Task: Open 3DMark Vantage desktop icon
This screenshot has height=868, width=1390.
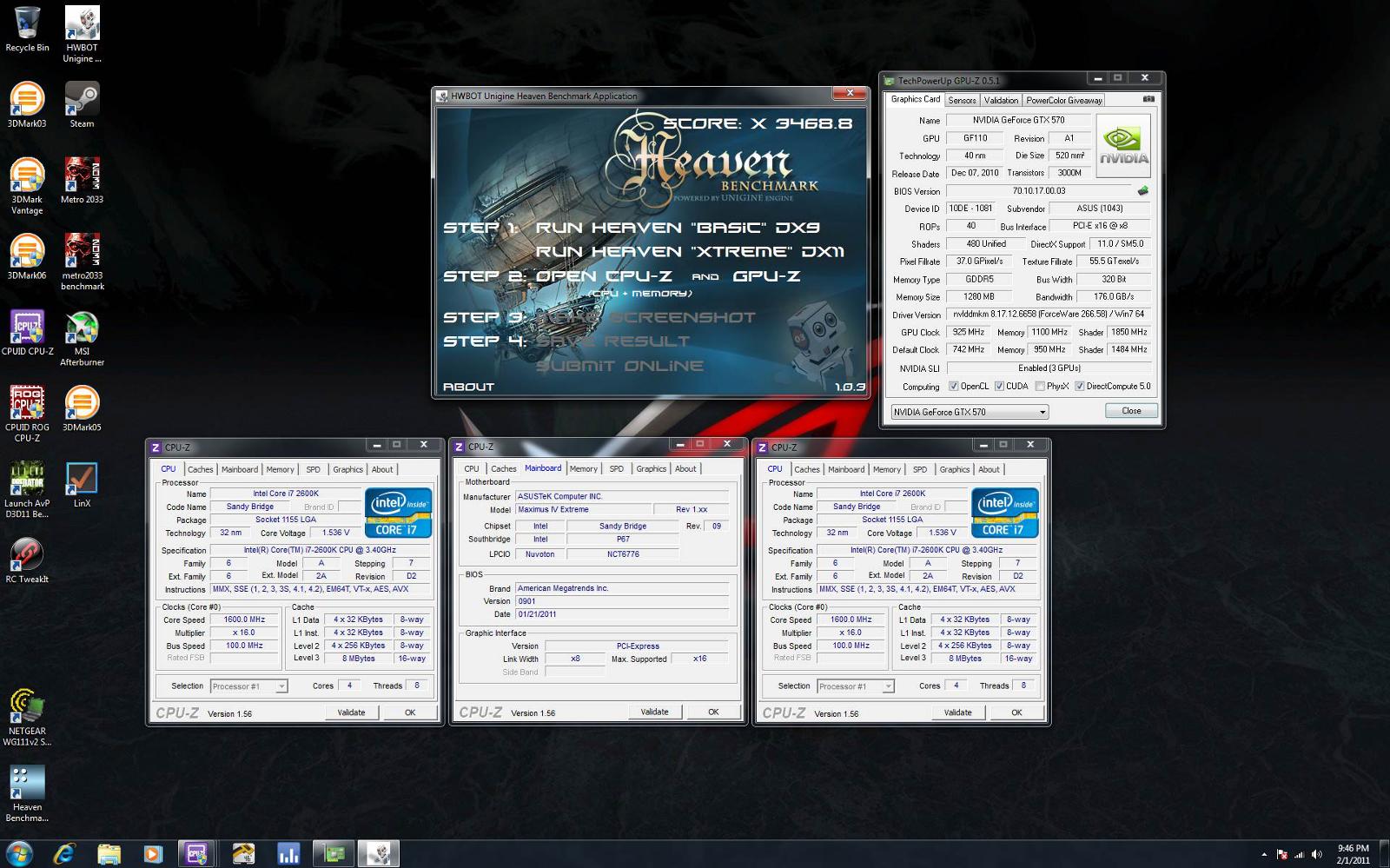Action: tap(27, 186)
